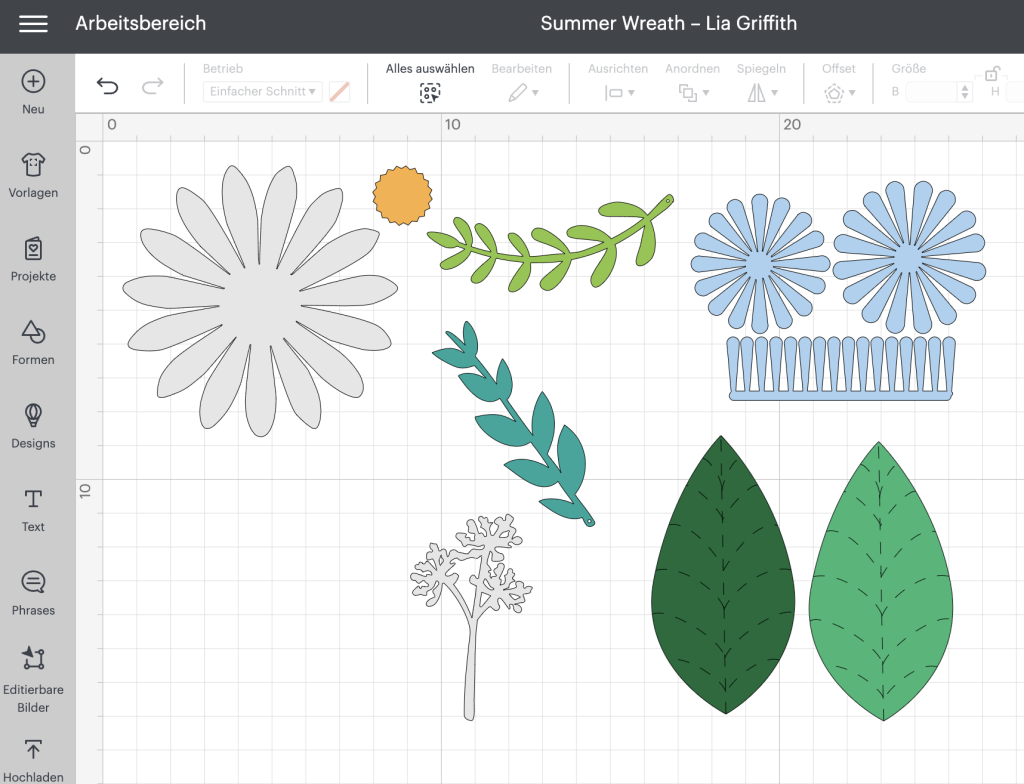
Task: Open the hamburger main menu
Action: click(33, 24)
